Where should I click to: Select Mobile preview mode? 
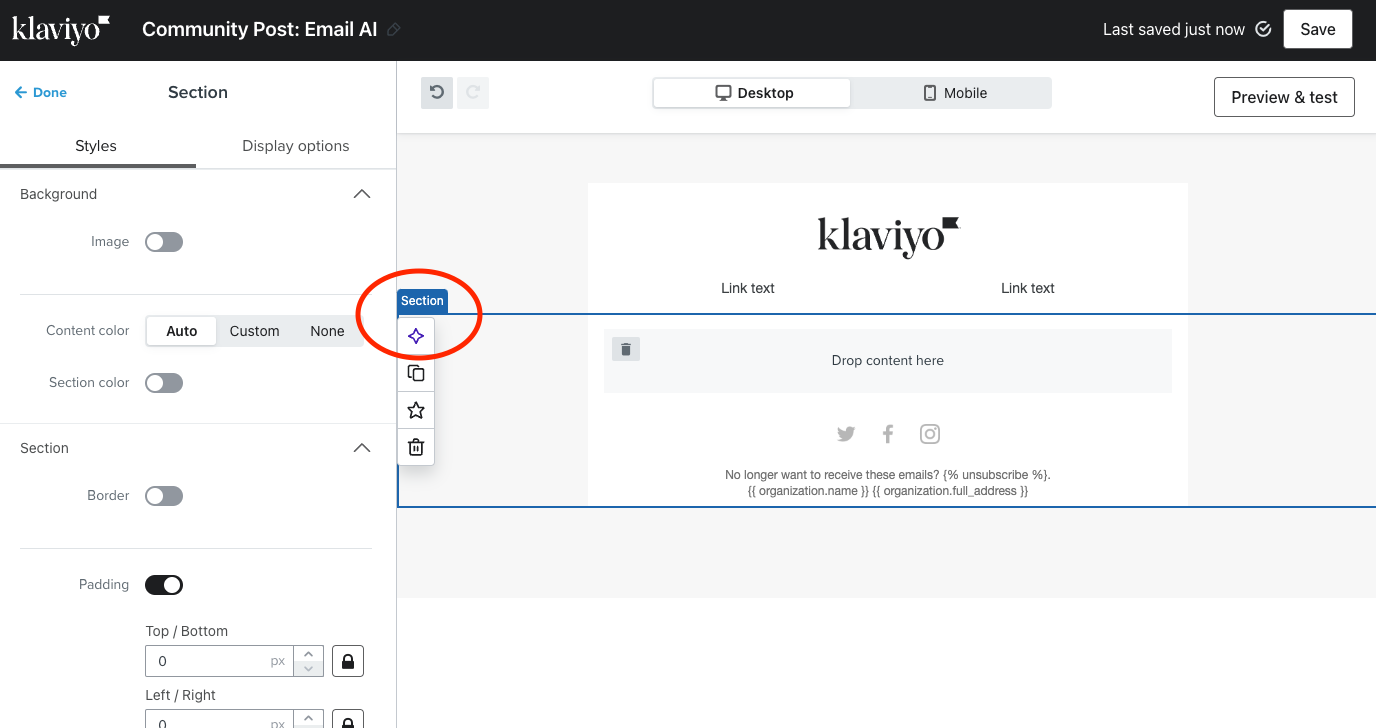[x=953, y=93]
